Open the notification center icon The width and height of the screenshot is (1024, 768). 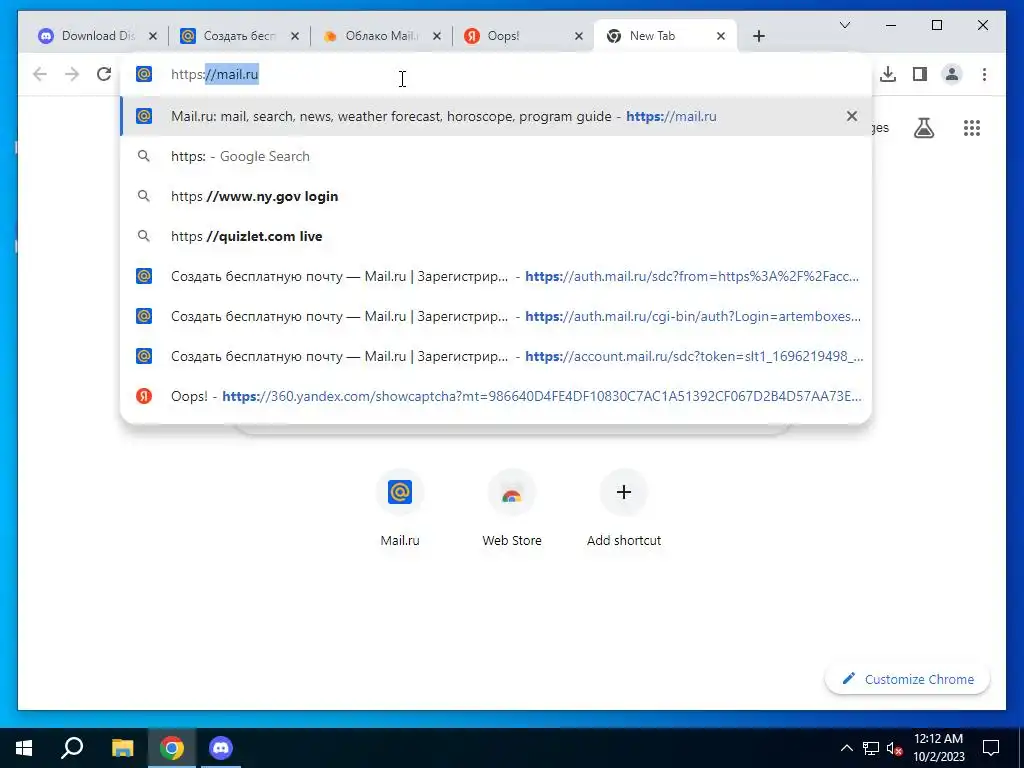click(991, 748)
